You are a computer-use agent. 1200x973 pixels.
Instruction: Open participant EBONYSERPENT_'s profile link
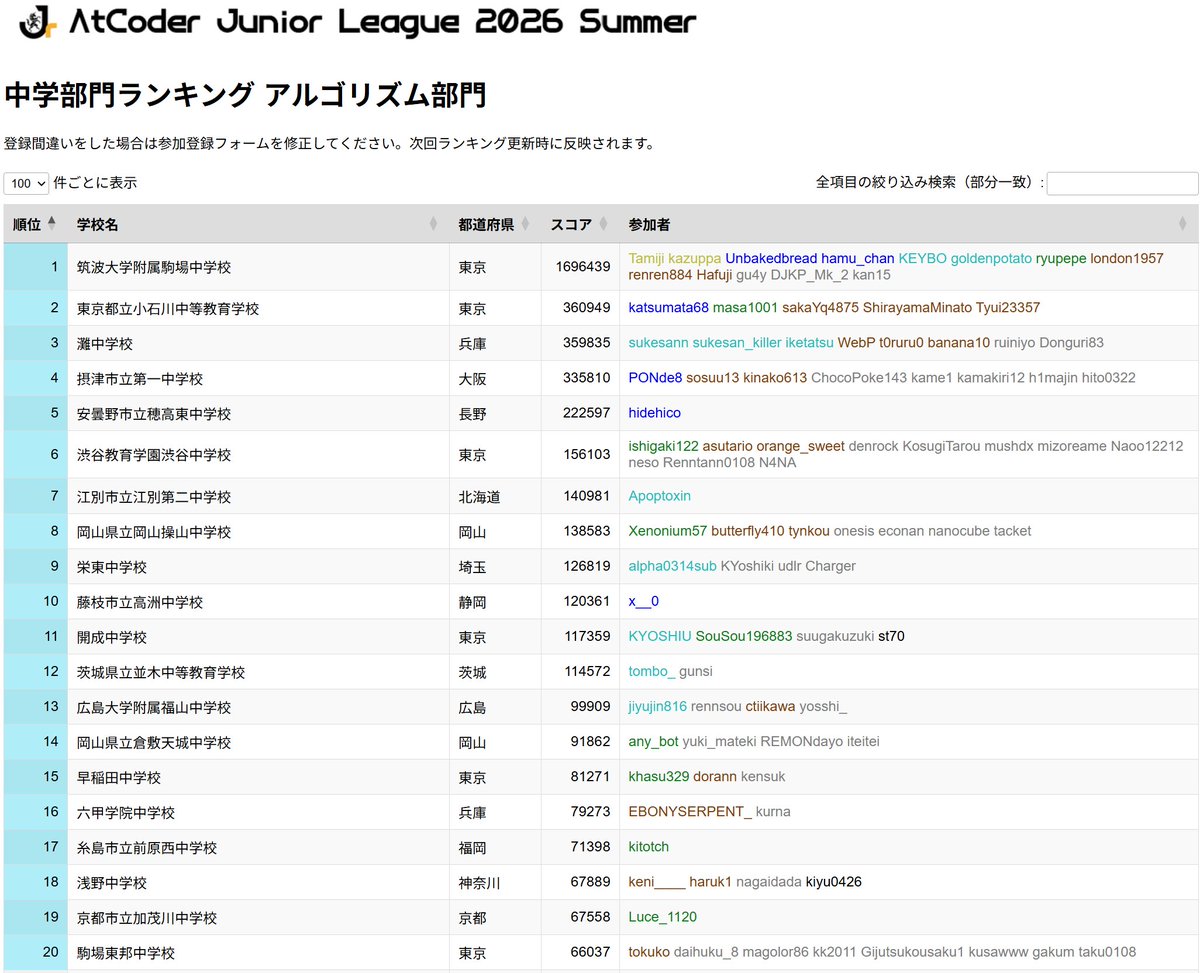pos(689,812)
